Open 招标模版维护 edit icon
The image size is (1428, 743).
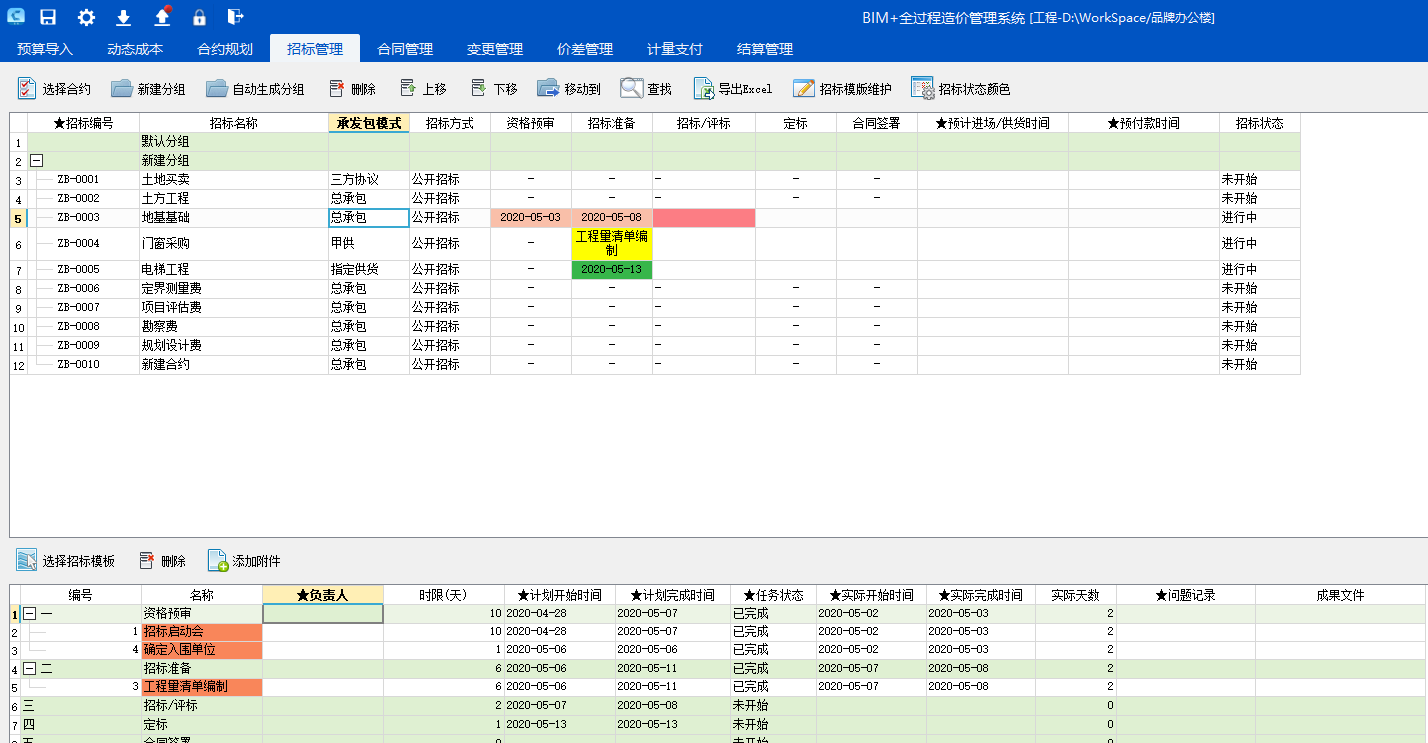pos(804,88)
